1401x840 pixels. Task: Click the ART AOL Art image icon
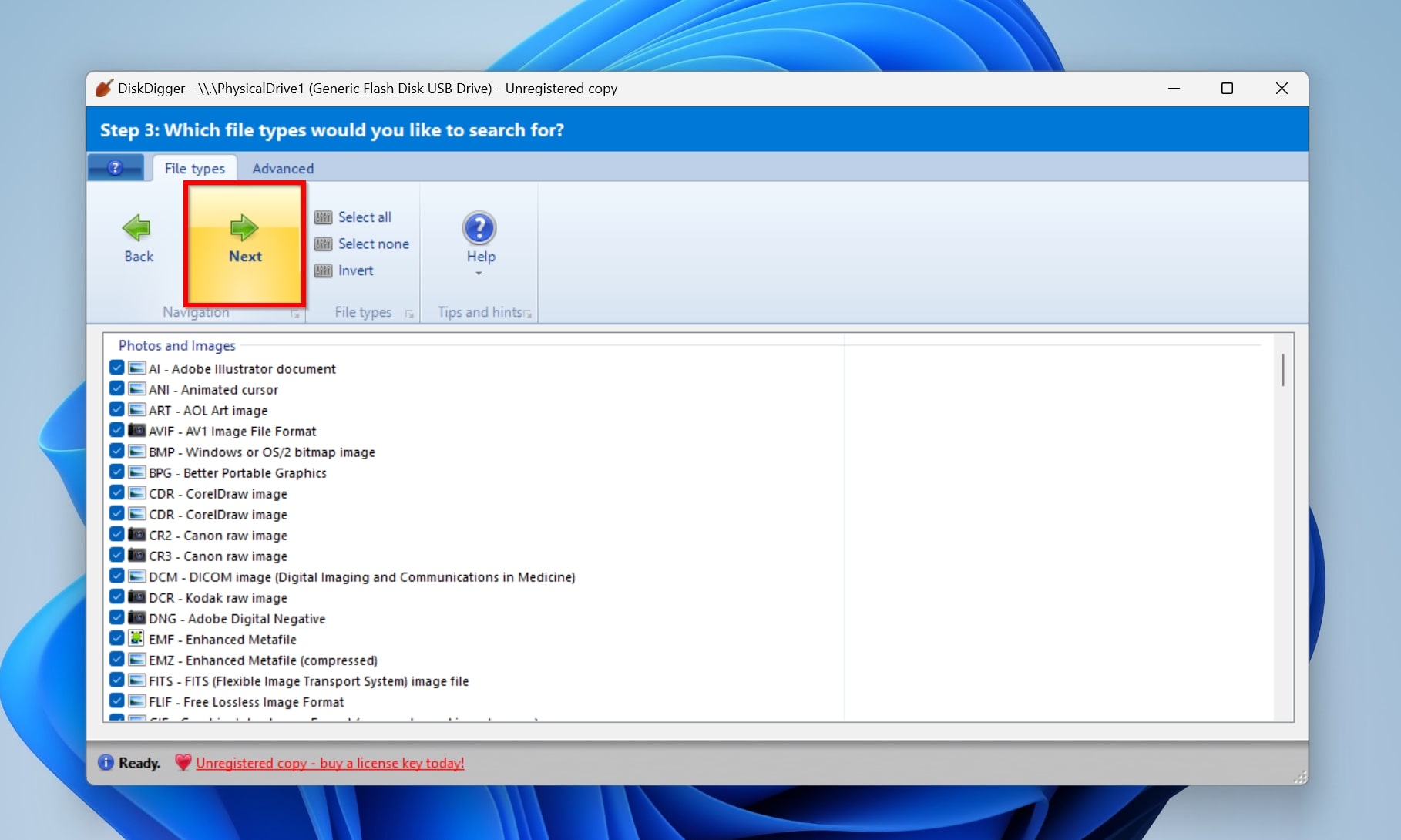pyautogui.click(x=137, y=409)
